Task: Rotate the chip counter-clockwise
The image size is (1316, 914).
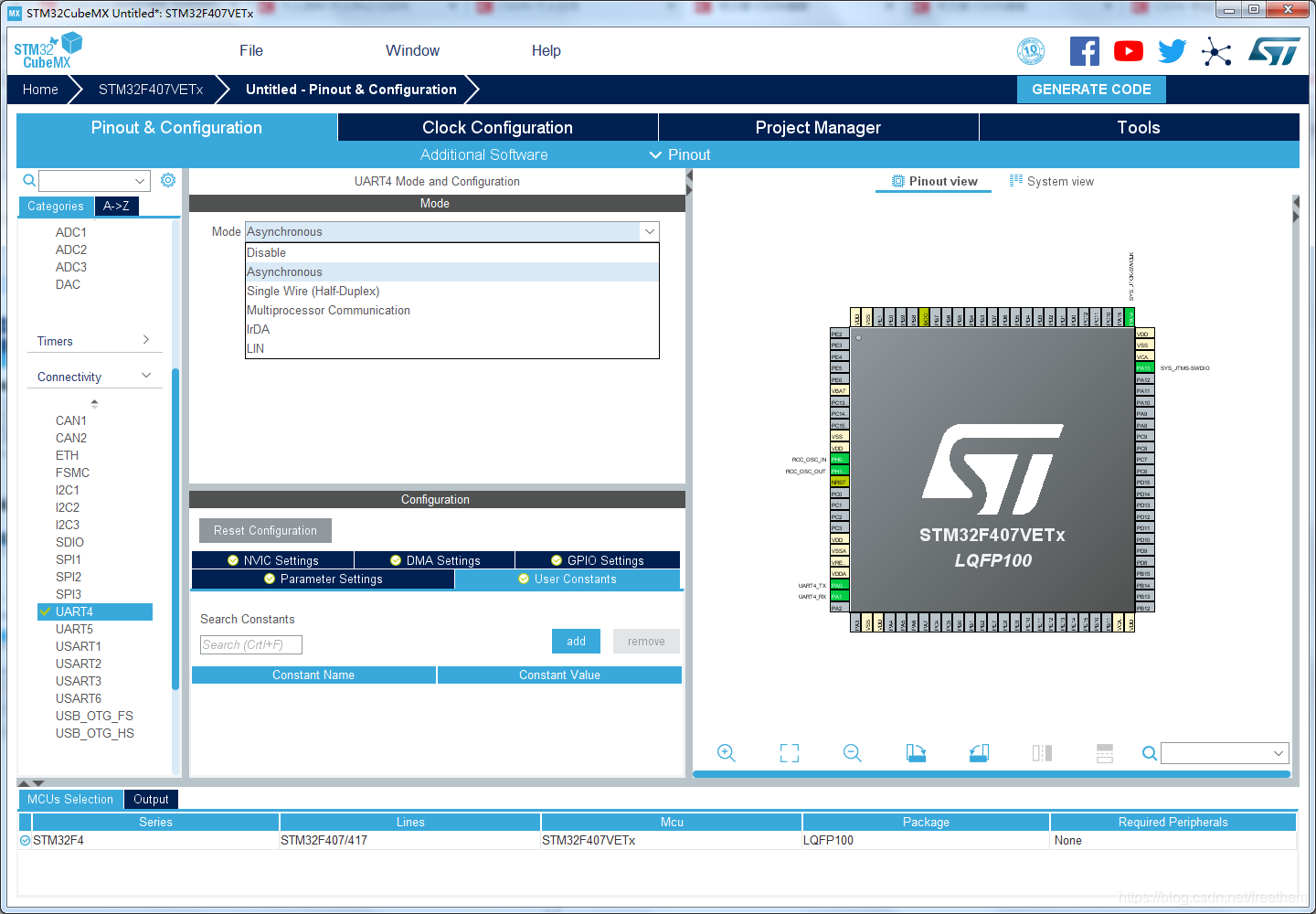Action: pyautogui.click(x=979, y=753)
